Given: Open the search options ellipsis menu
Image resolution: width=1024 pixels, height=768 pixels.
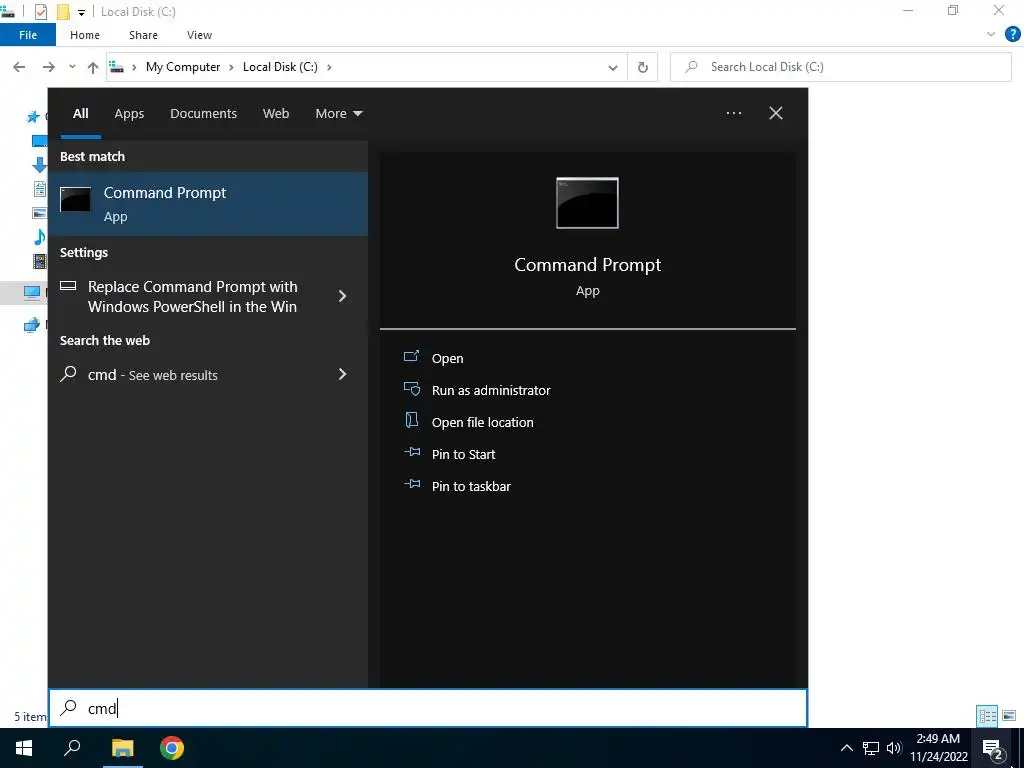Looking at the screenshot, I should [734, 113].
